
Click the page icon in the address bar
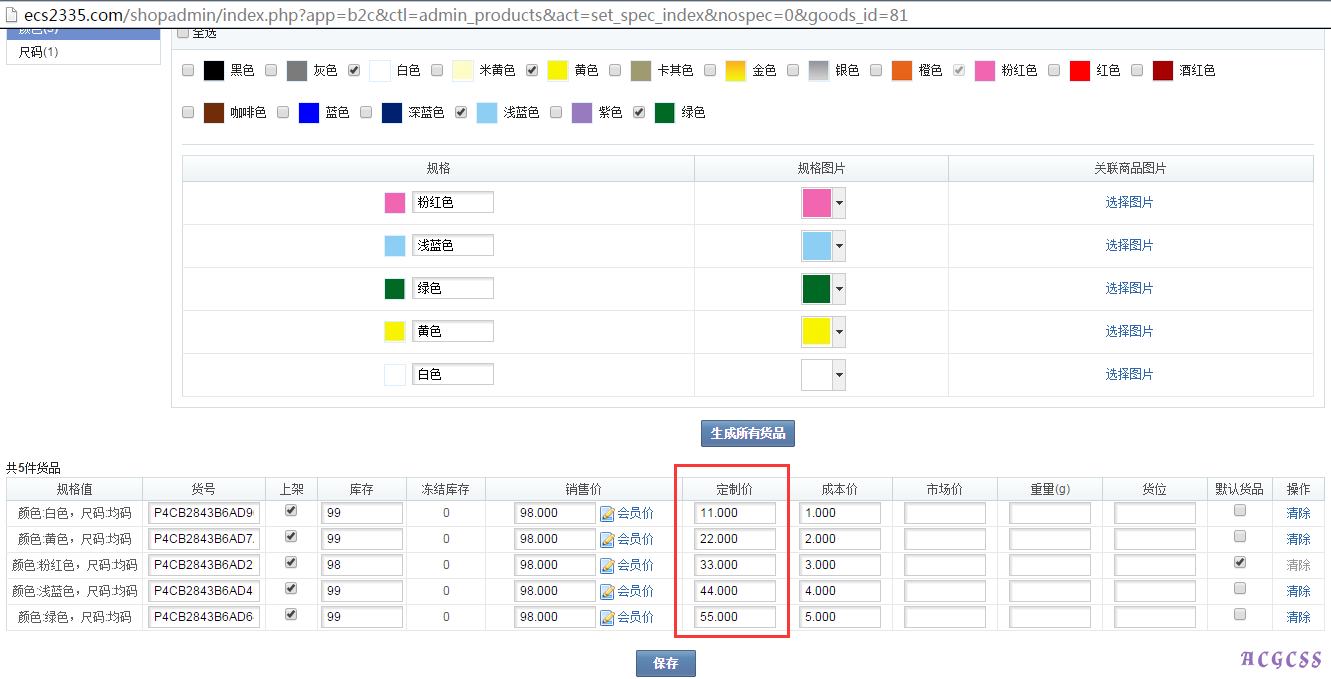12,15
